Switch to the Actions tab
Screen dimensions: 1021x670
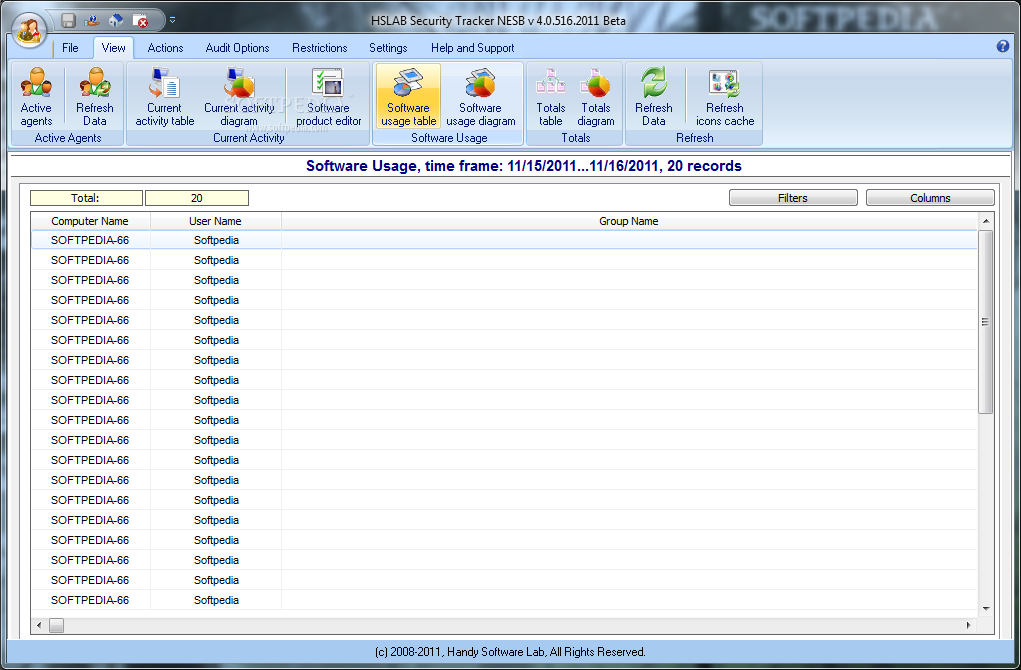(165, 48)
